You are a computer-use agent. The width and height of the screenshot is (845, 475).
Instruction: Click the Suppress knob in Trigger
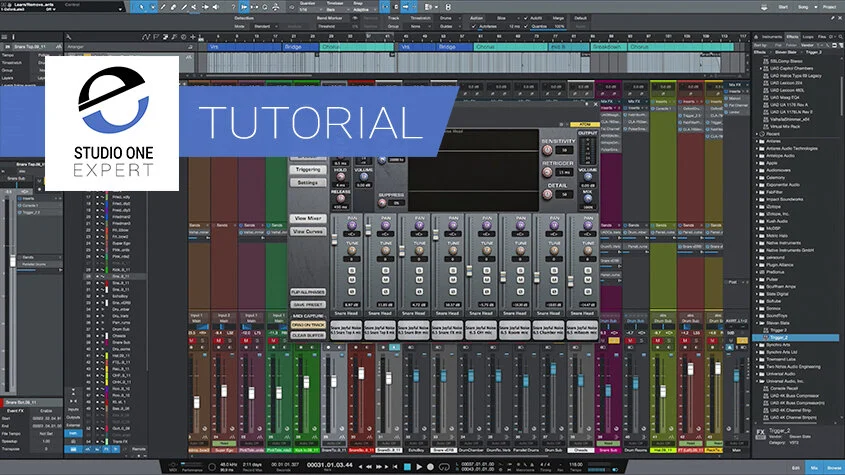coord(382,203)
